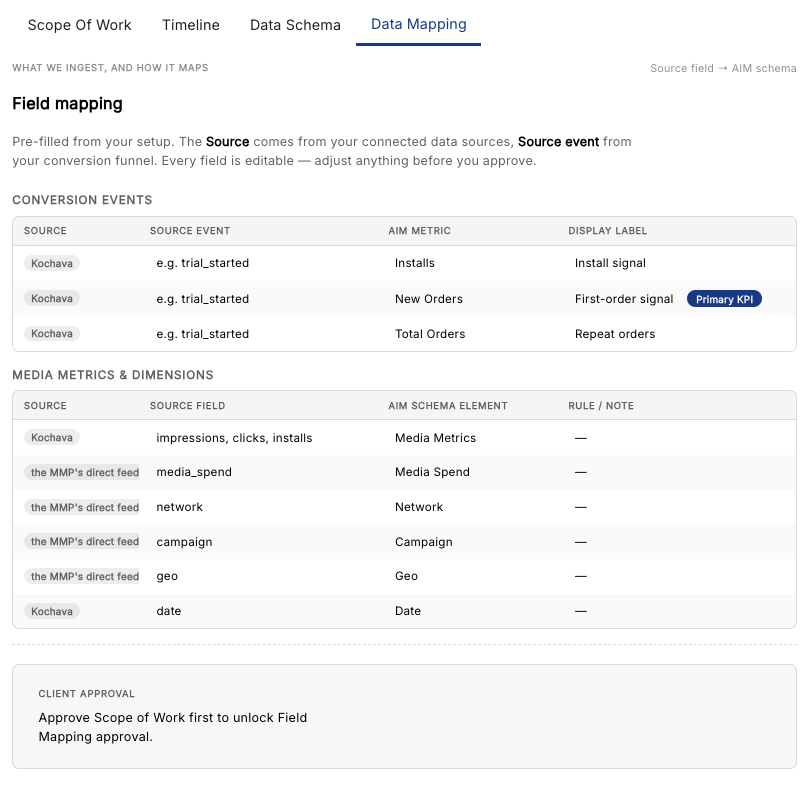Click the MMP's direct feed tag for network
Image resolution: width=811 pixels, height=788 pixels.
tap(82, 507)
